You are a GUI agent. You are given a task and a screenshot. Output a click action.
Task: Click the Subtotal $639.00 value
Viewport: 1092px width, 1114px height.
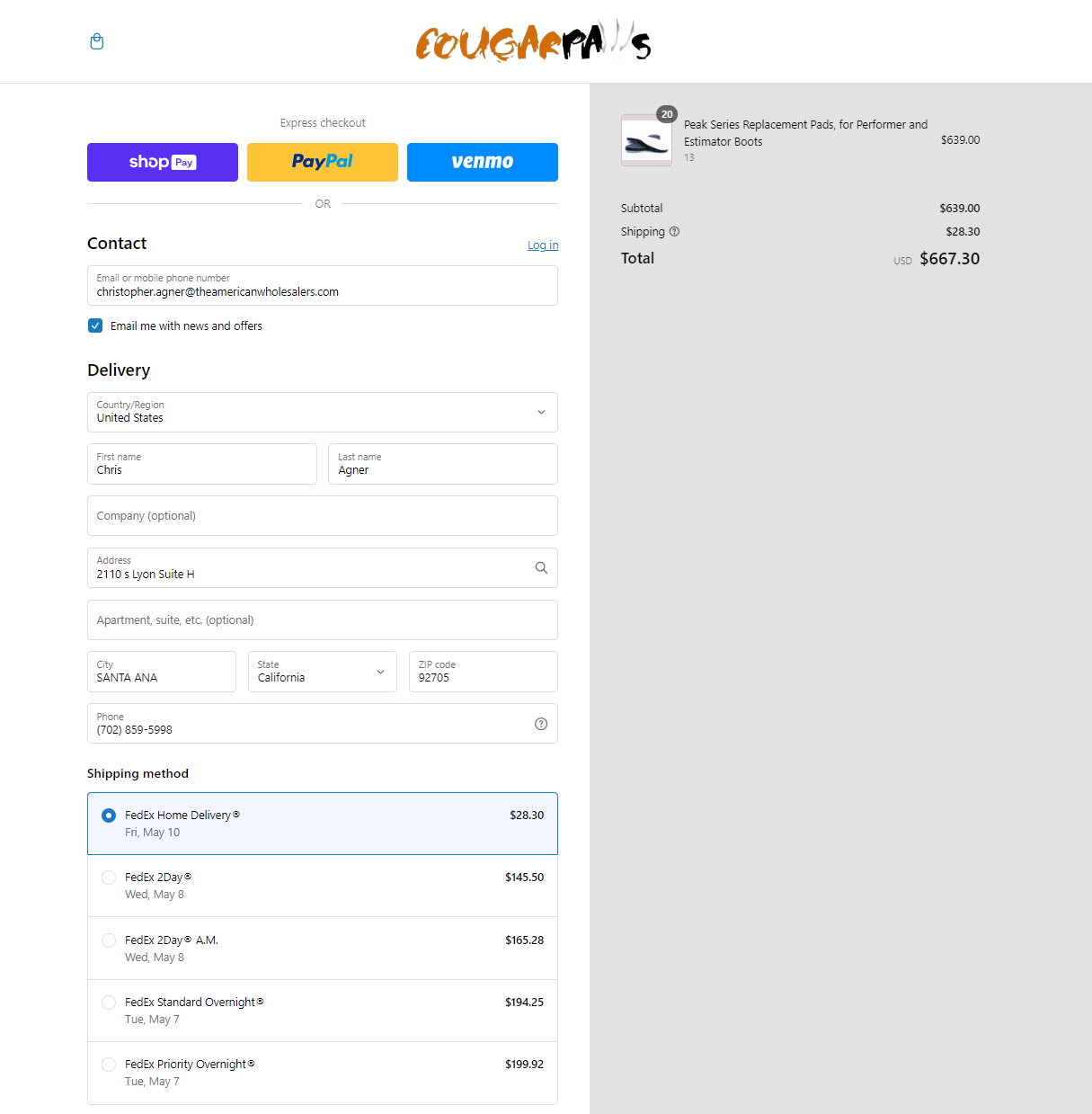coord(960,209)
